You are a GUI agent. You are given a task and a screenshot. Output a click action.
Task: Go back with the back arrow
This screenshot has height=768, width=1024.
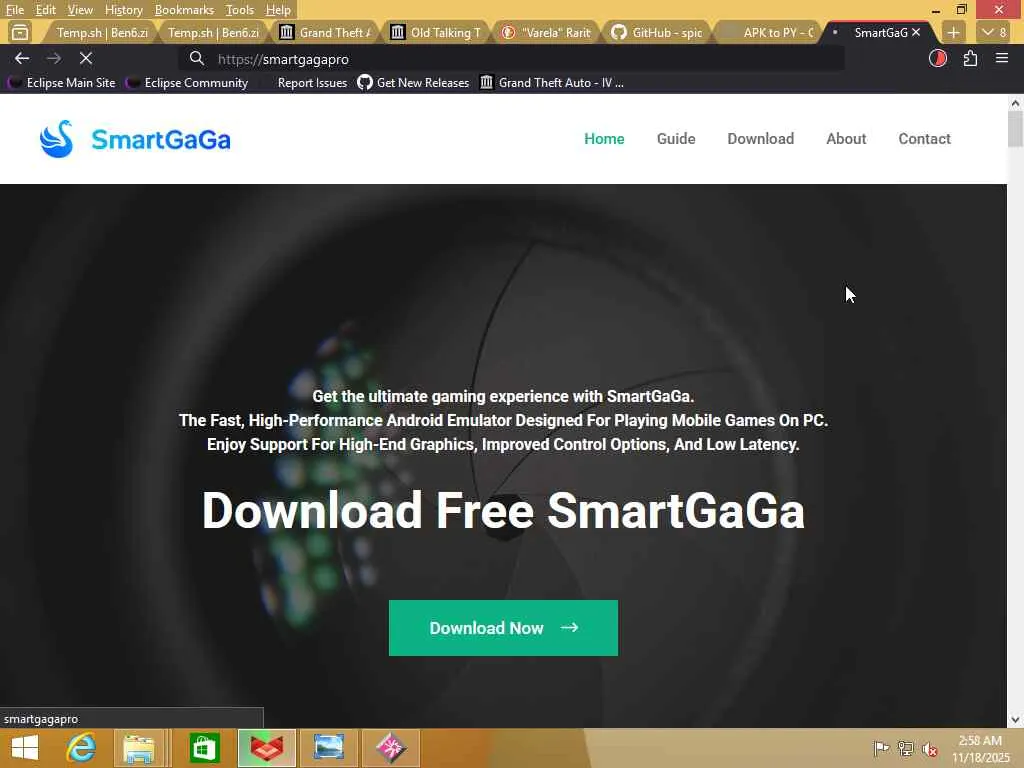point(22,59)
